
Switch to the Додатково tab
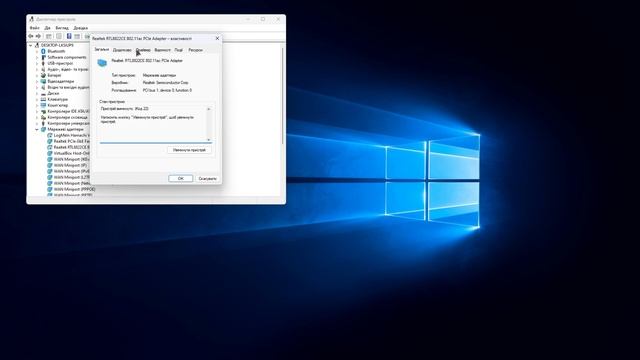tap(122, 50)
